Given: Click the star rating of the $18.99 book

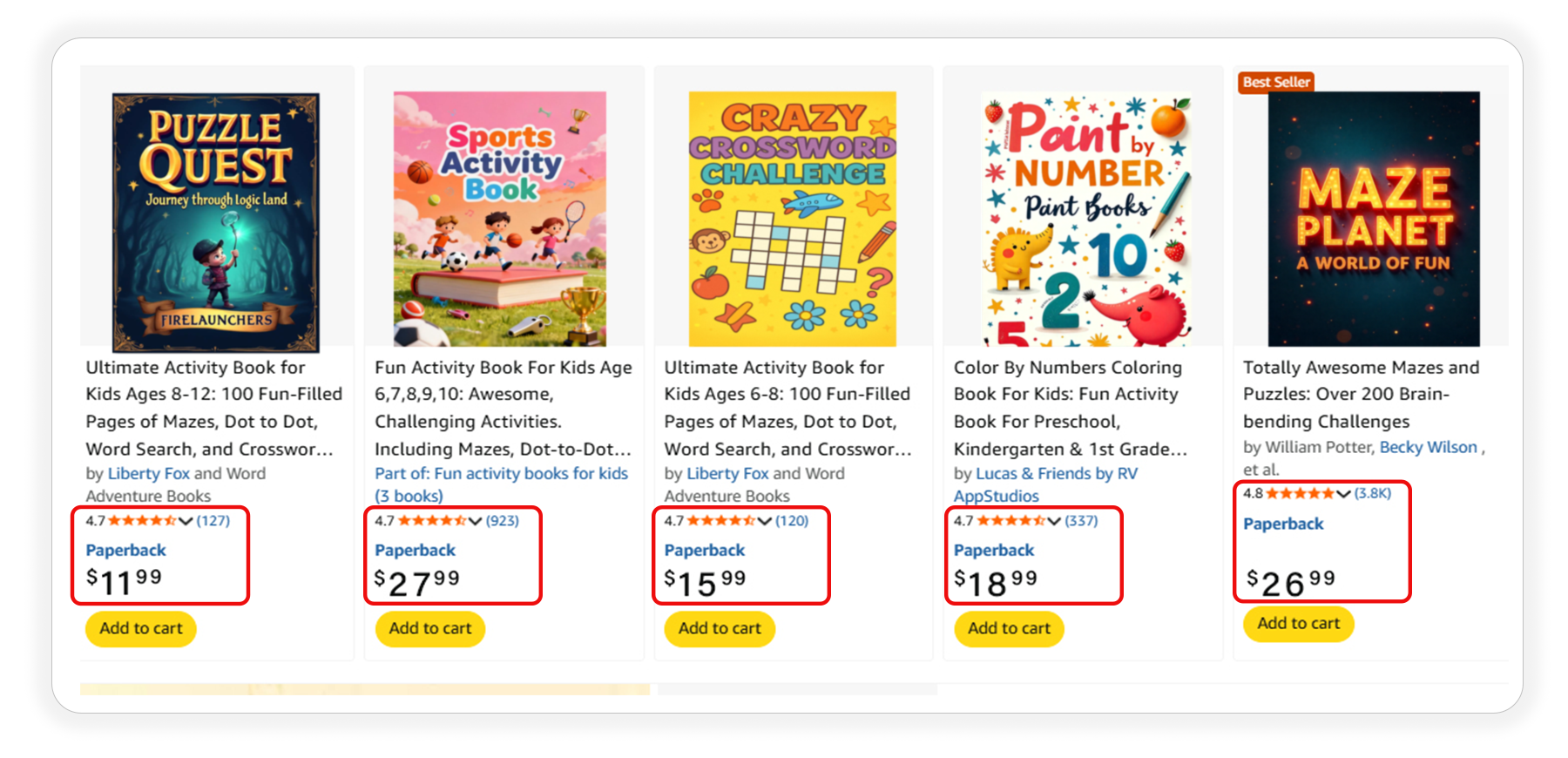Looking at the screenshot, I should [x=1010, y=521].
